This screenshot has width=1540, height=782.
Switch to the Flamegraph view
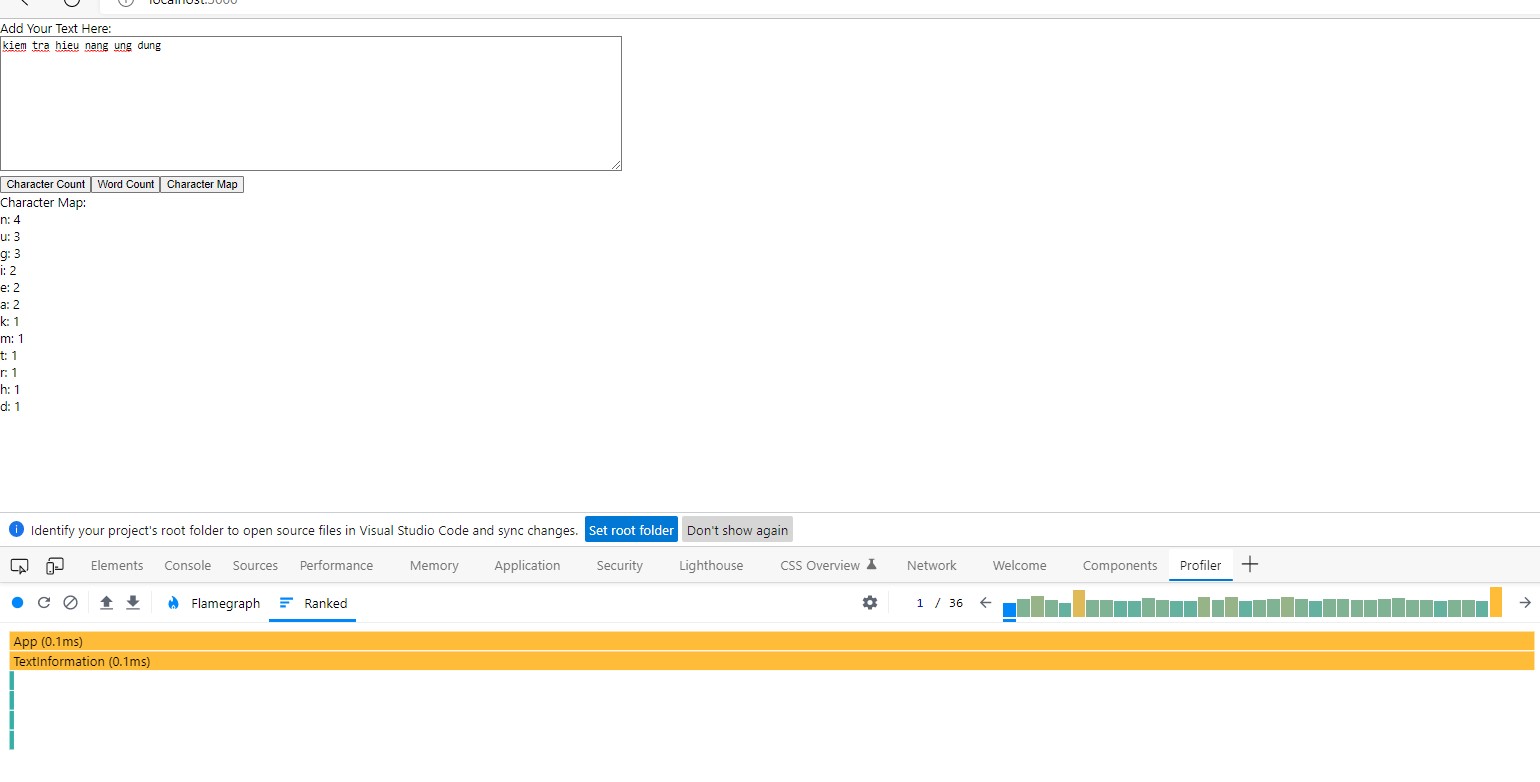pyautogui.click(x=213, y=603)
